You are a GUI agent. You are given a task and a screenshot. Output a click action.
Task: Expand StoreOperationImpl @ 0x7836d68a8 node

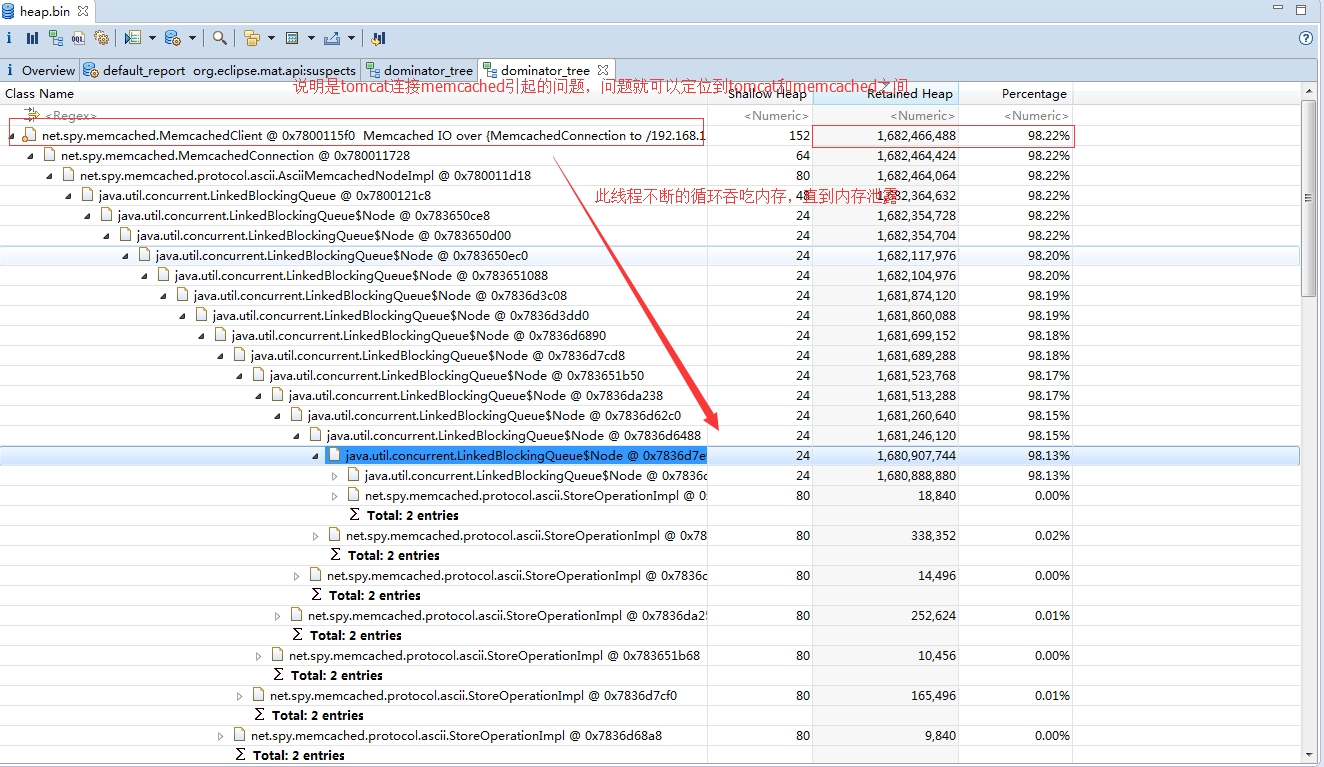221,736
